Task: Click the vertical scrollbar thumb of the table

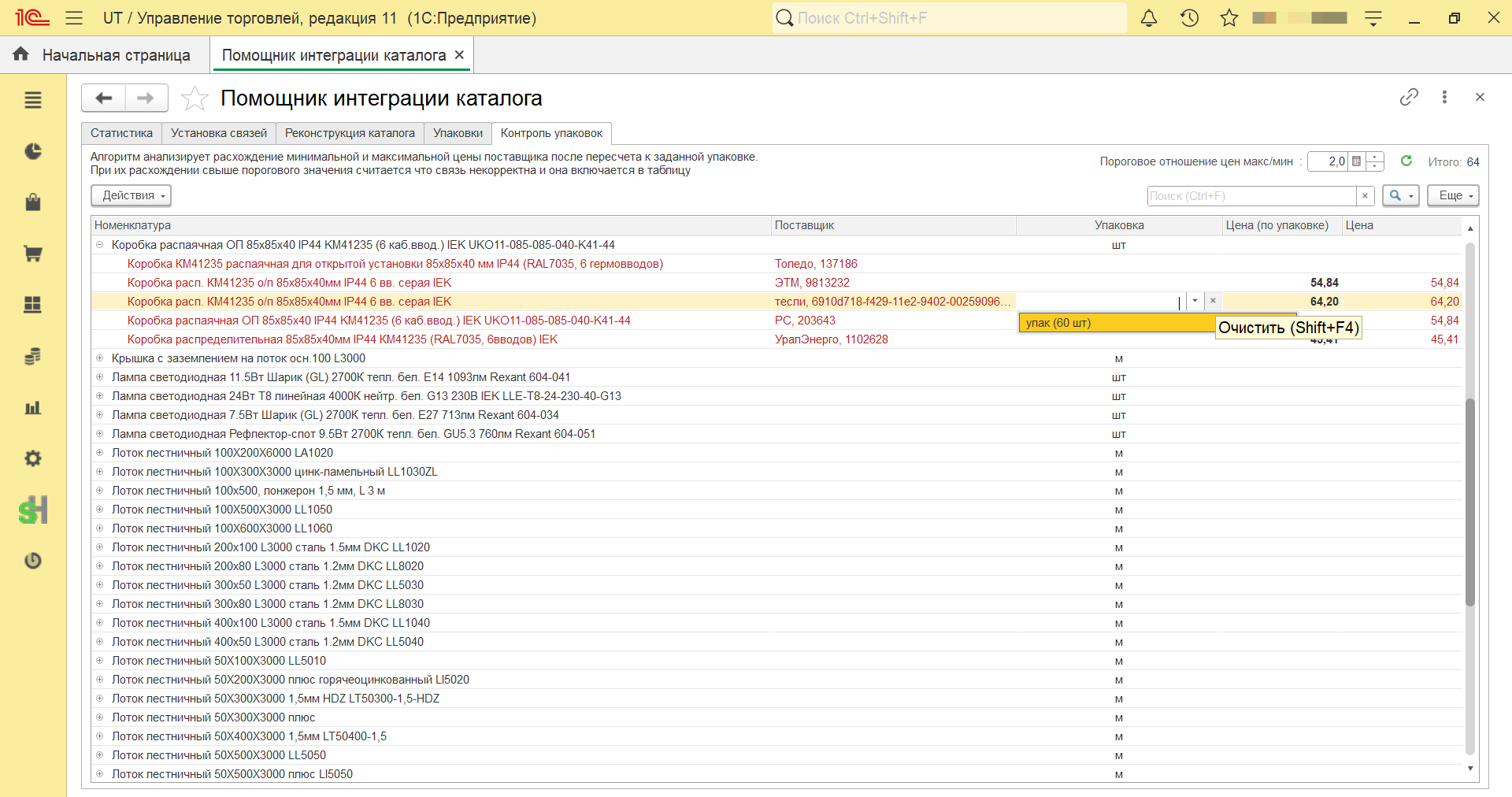Action: point(1469,502)
